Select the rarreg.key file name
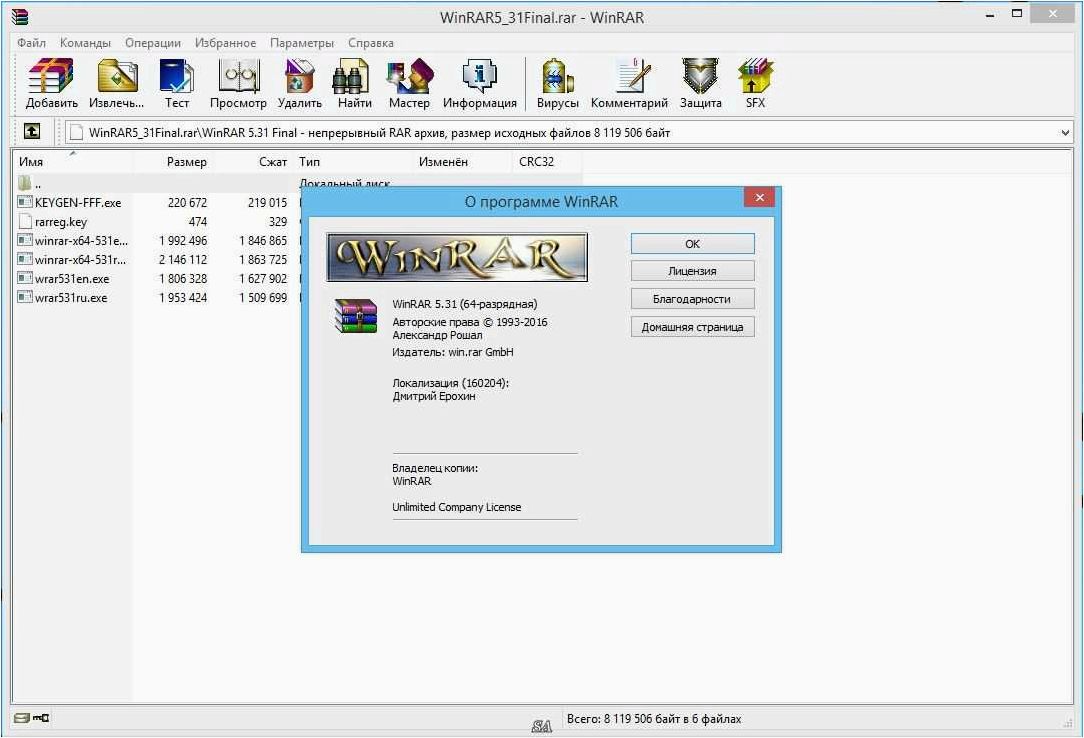The image size is (1084, 738). tap(61, 222)
